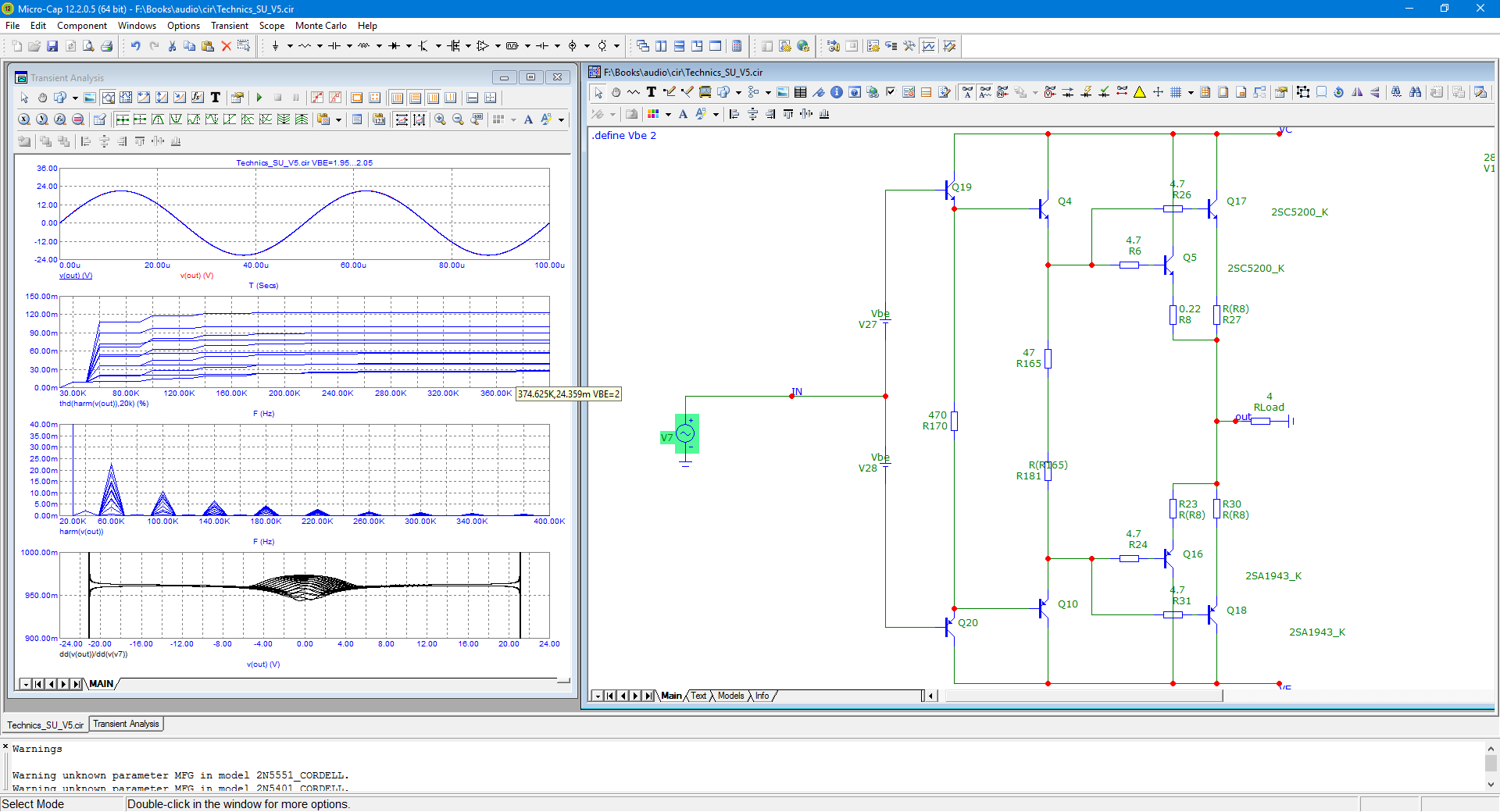Image resolution: width=1500 pixels, height=812 pixels.
Task: Switch to the Models page tab
Action: click(x=731, y=696)
